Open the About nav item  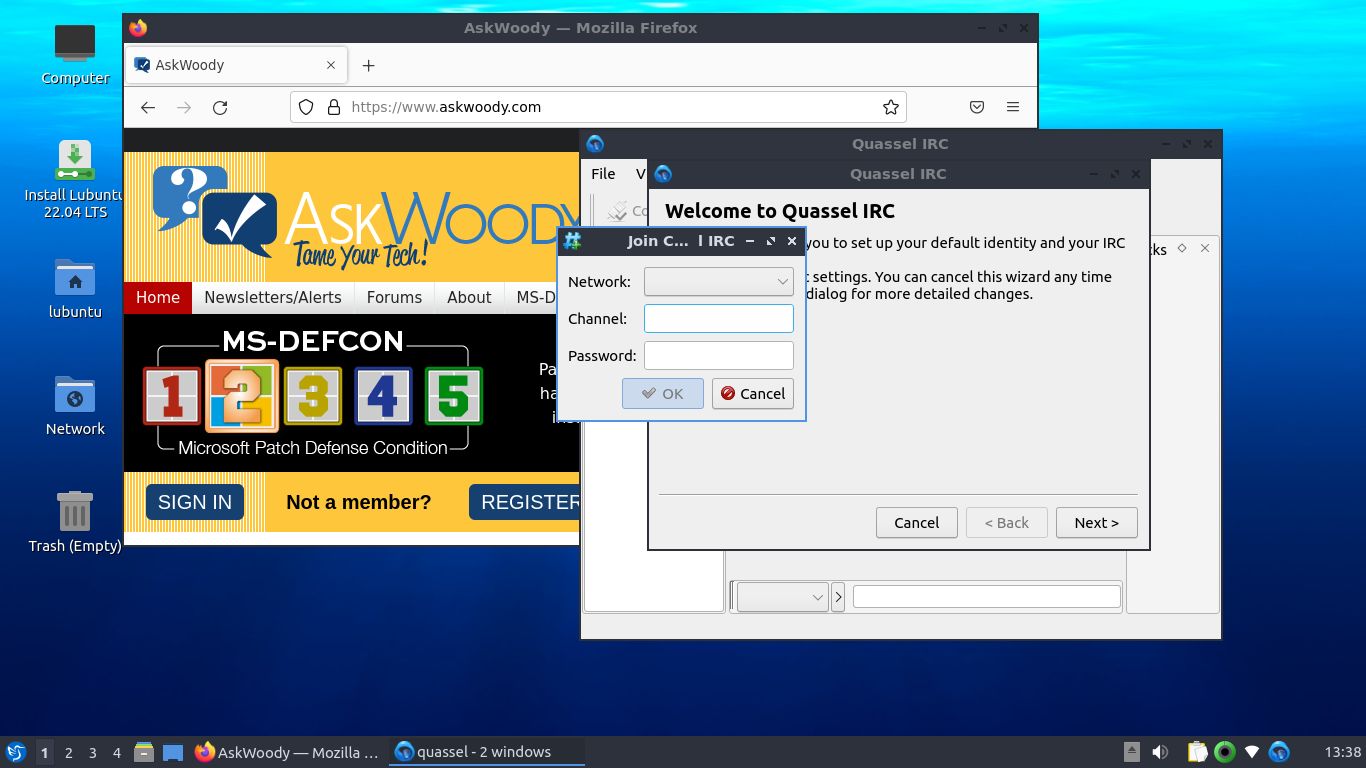[x=469, y=297]
